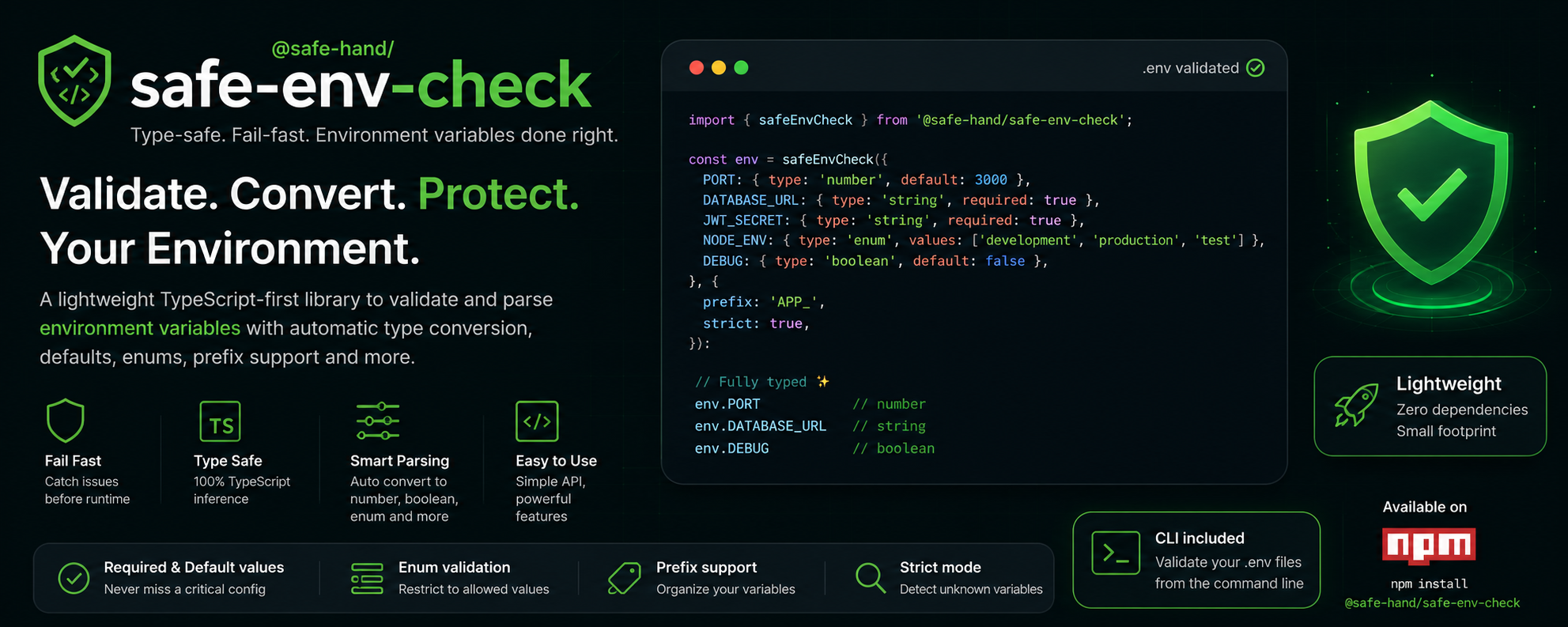Viewport: 1568px width, 627px height.
Task: Click the env.DEBUG code line
Action: coord(814,448)
